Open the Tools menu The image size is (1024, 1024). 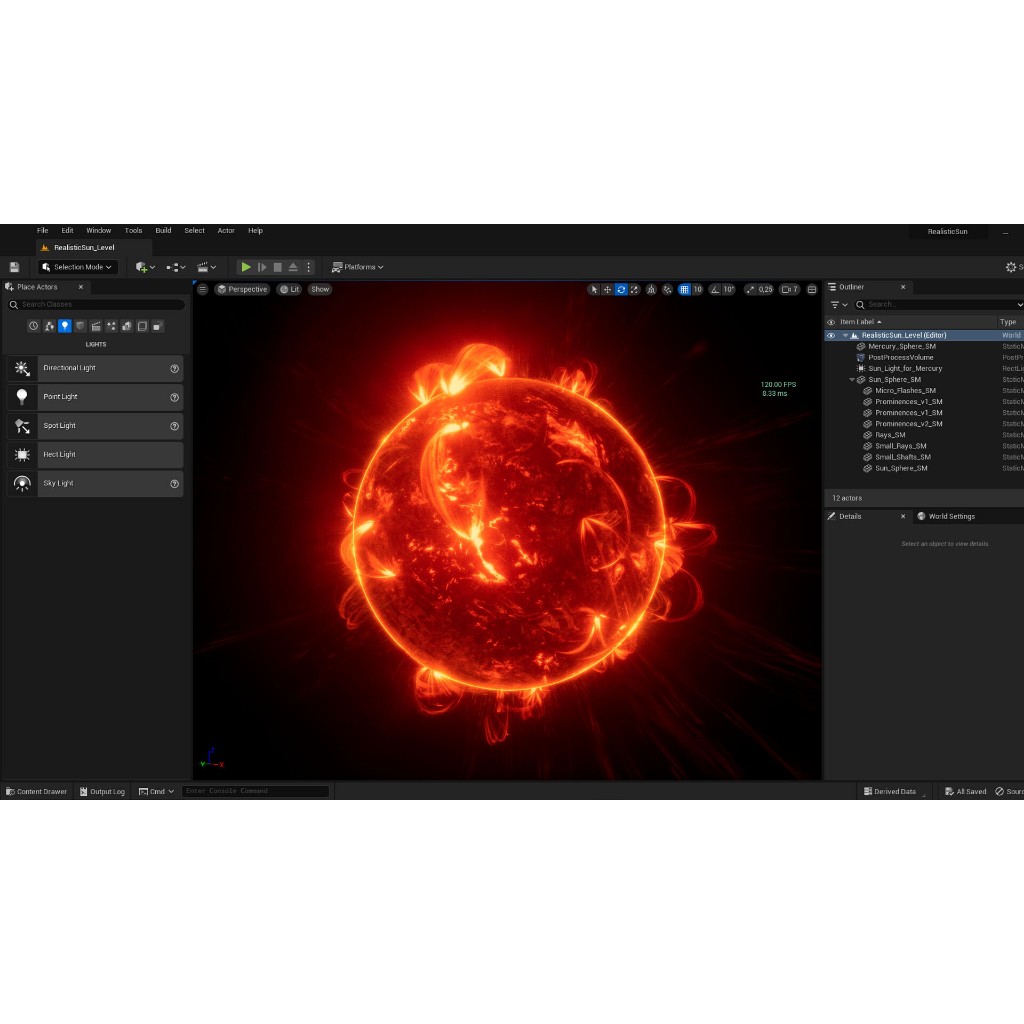point(133,231)
